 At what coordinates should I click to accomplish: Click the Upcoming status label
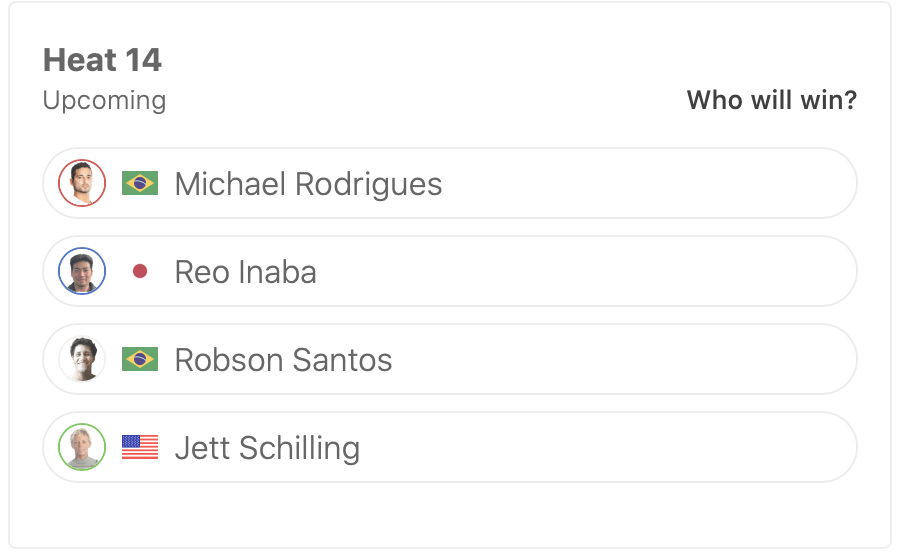pos(104,101)
